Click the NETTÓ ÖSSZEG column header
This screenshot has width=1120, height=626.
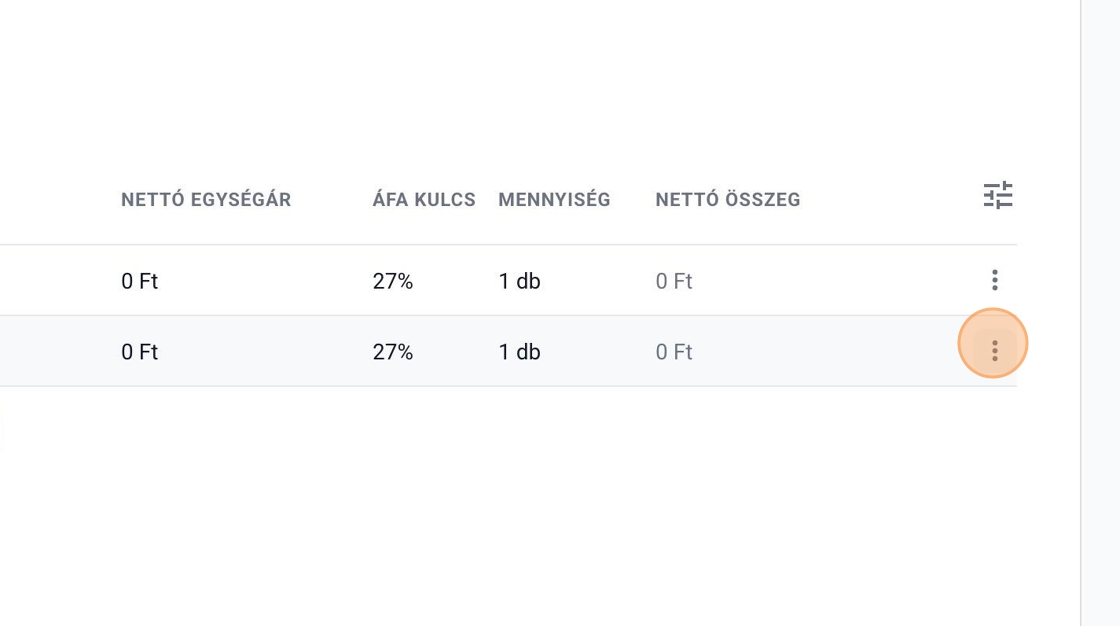728,200
